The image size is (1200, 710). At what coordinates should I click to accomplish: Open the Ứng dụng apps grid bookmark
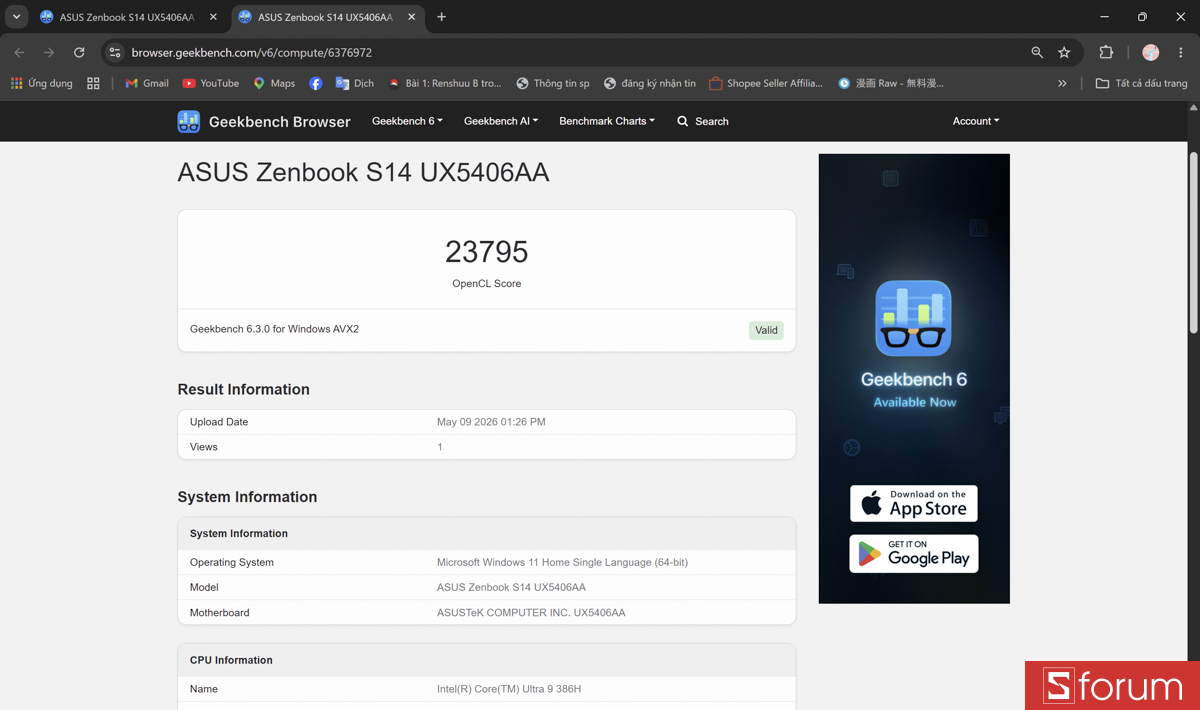[42, 83]
